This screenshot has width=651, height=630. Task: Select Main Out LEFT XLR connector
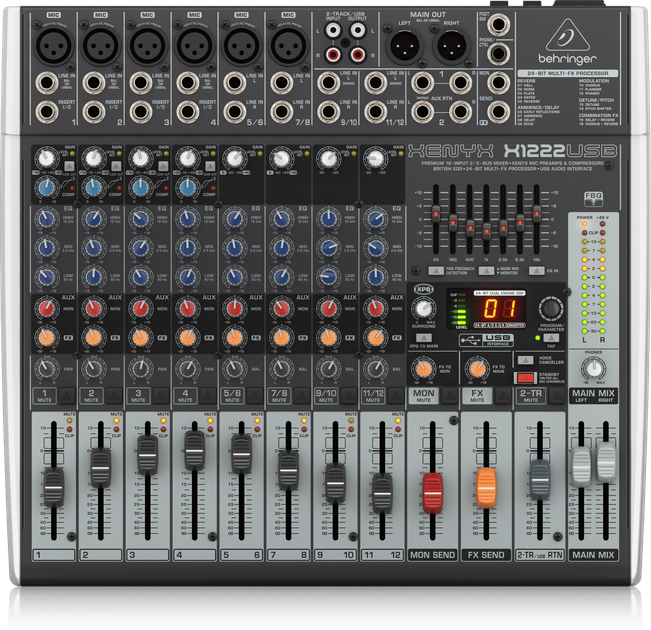pos(405,45)
